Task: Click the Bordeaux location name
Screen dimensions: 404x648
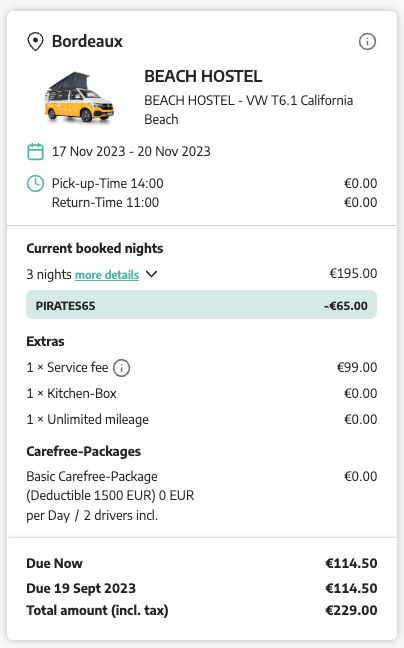Action: click(x=87, y=42)
